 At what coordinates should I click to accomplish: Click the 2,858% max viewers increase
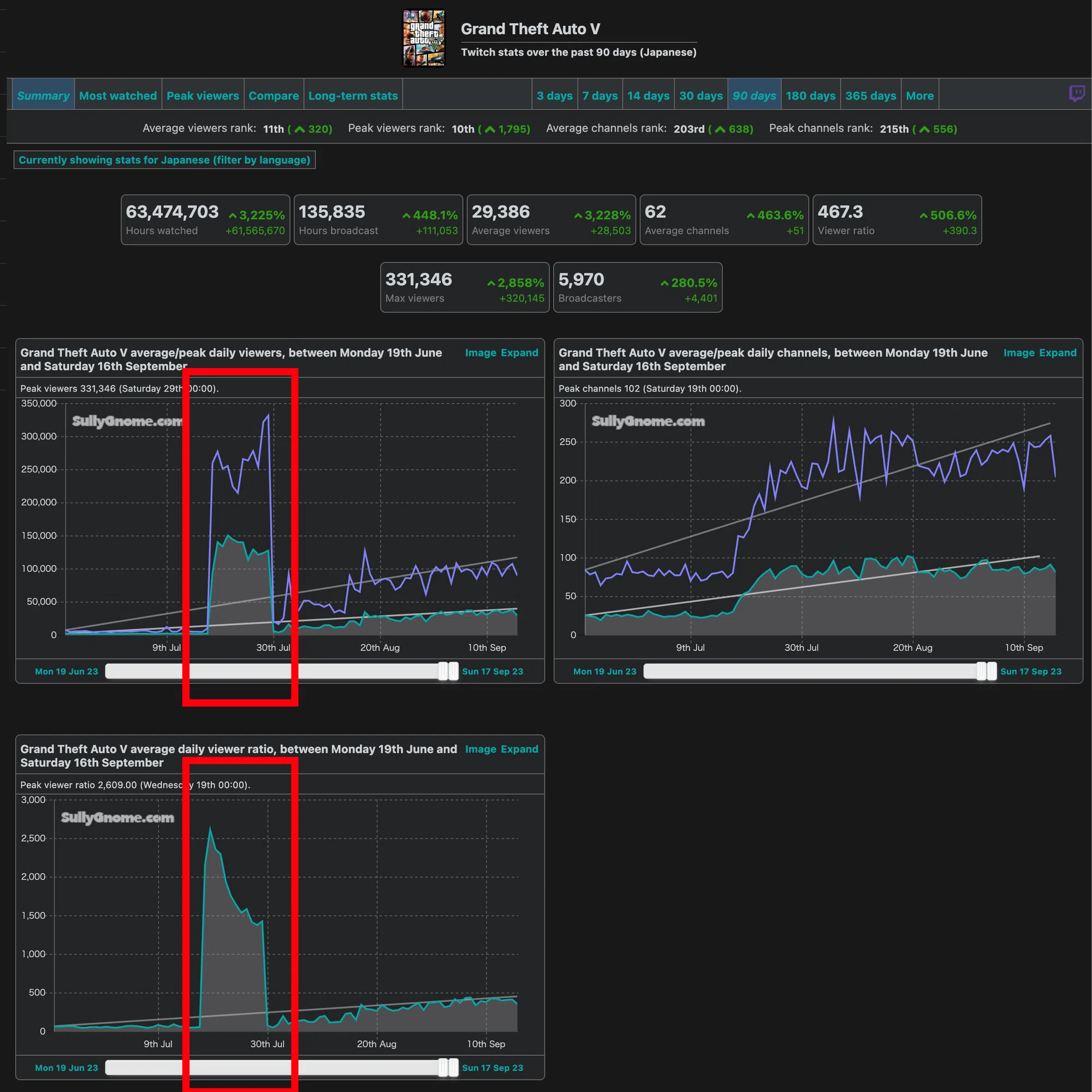516,283
